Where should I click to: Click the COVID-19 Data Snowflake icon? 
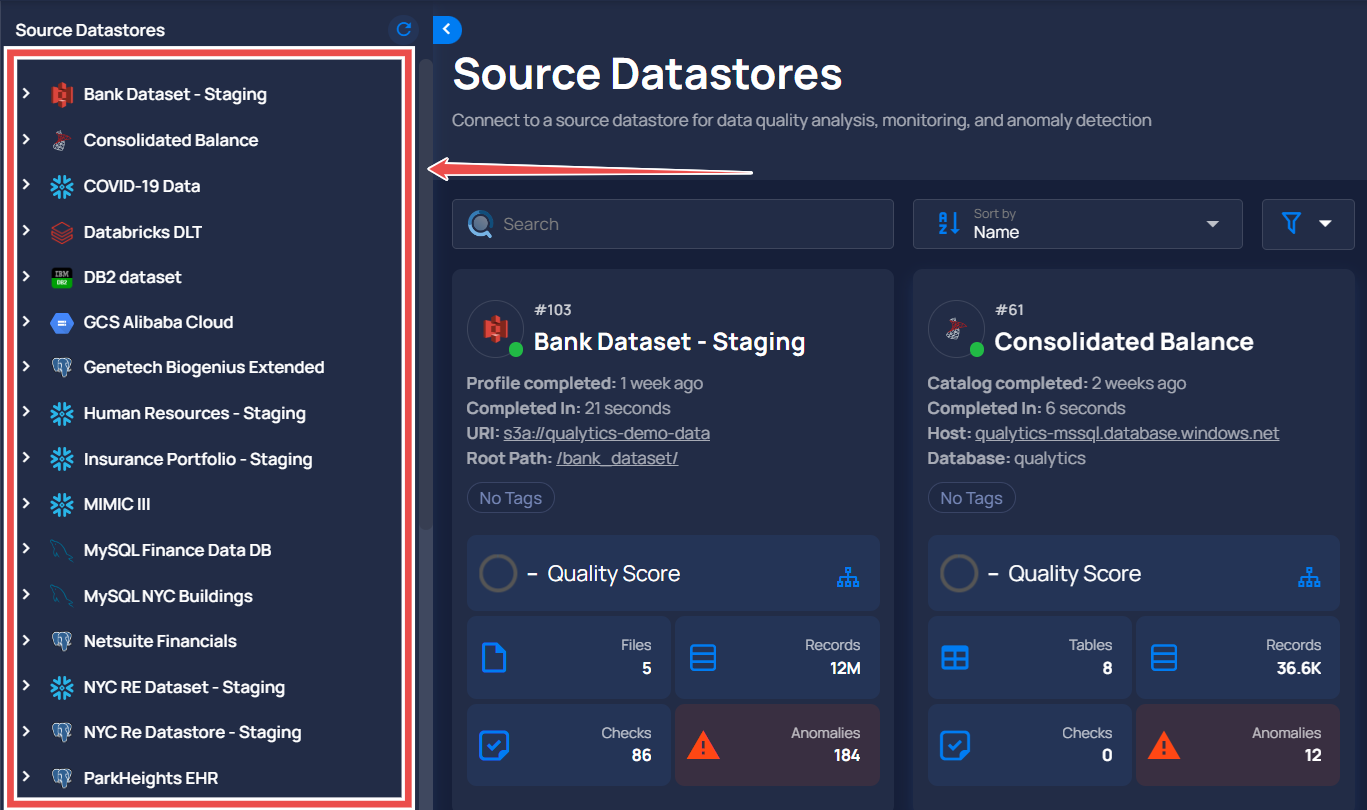62,186
